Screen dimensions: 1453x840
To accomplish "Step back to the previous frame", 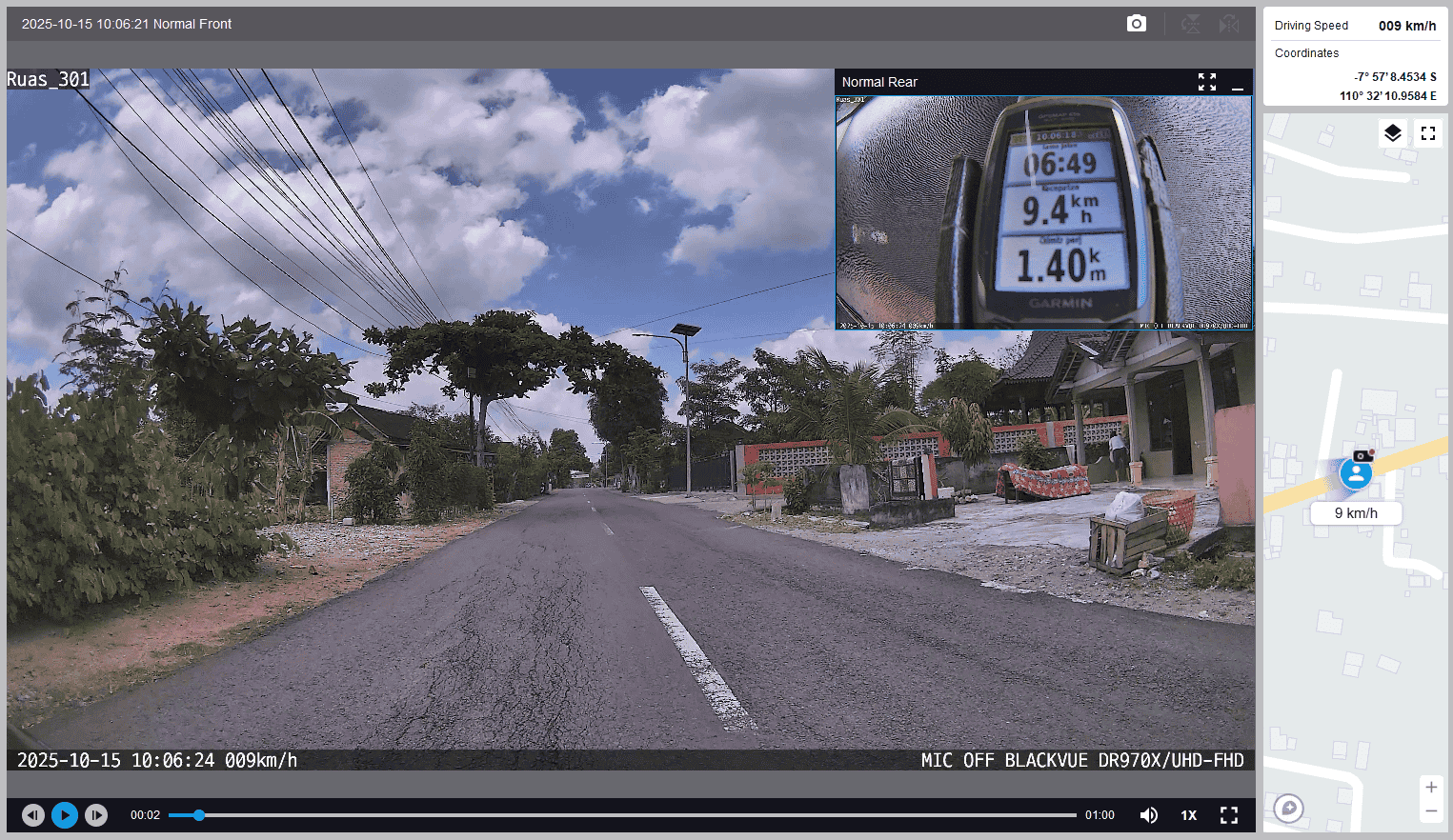I will point(33,815).
